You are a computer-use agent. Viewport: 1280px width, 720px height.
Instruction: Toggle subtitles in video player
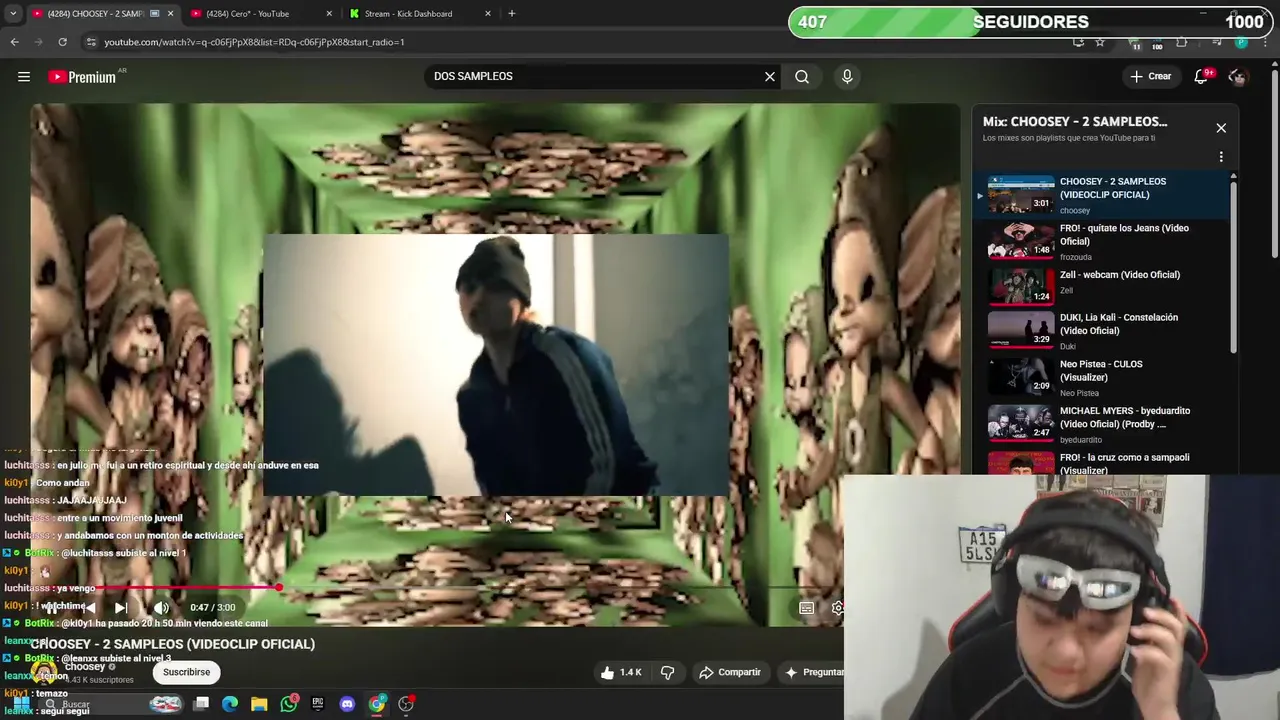(806, 608)
